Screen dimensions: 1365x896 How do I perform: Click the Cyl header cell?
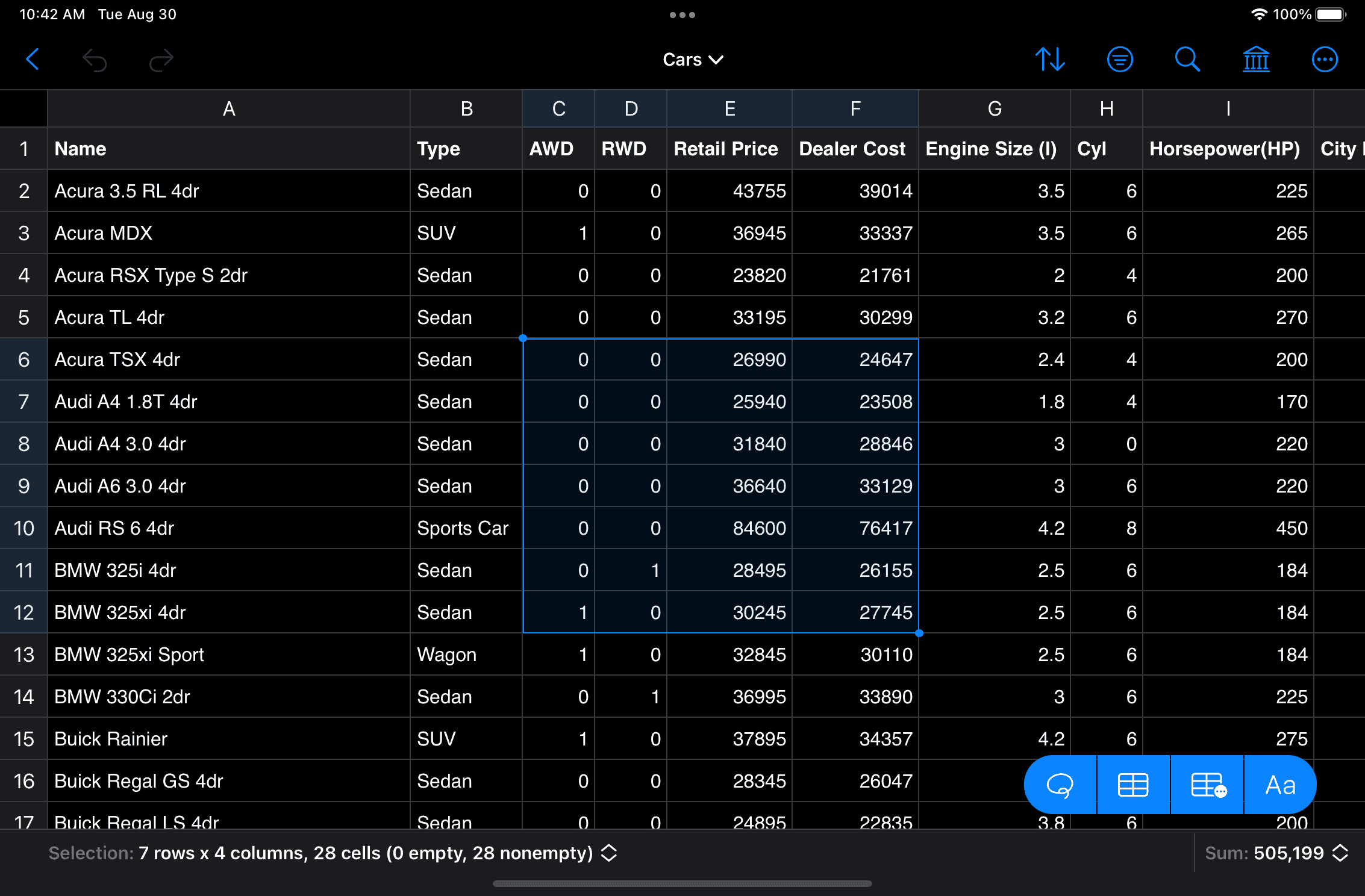click(x=1107, y=149)
